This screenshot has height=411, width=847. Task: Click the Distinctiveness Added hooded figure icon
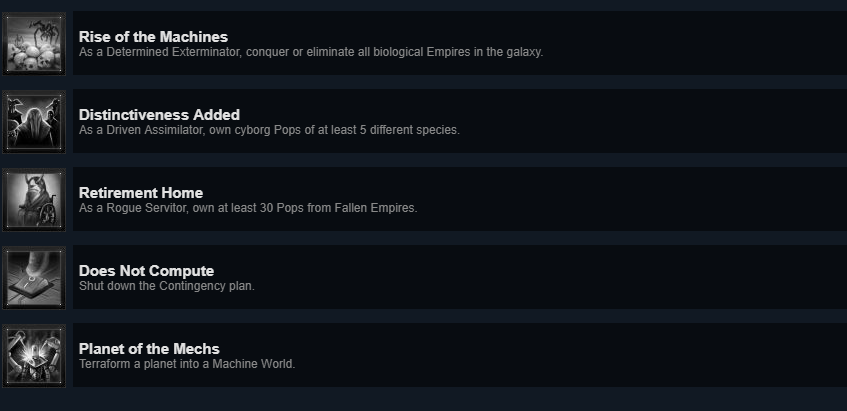pyautogui.click(x=34, y=122)
